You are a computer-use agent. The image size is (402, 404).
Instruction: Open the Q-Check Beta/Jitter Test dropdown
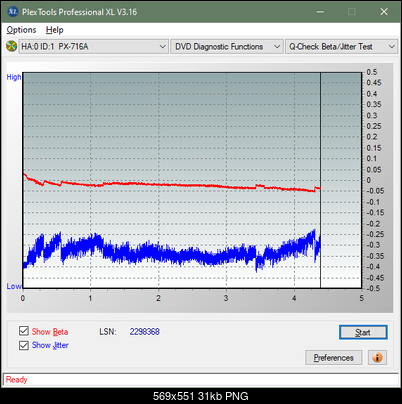coord(341,47)
